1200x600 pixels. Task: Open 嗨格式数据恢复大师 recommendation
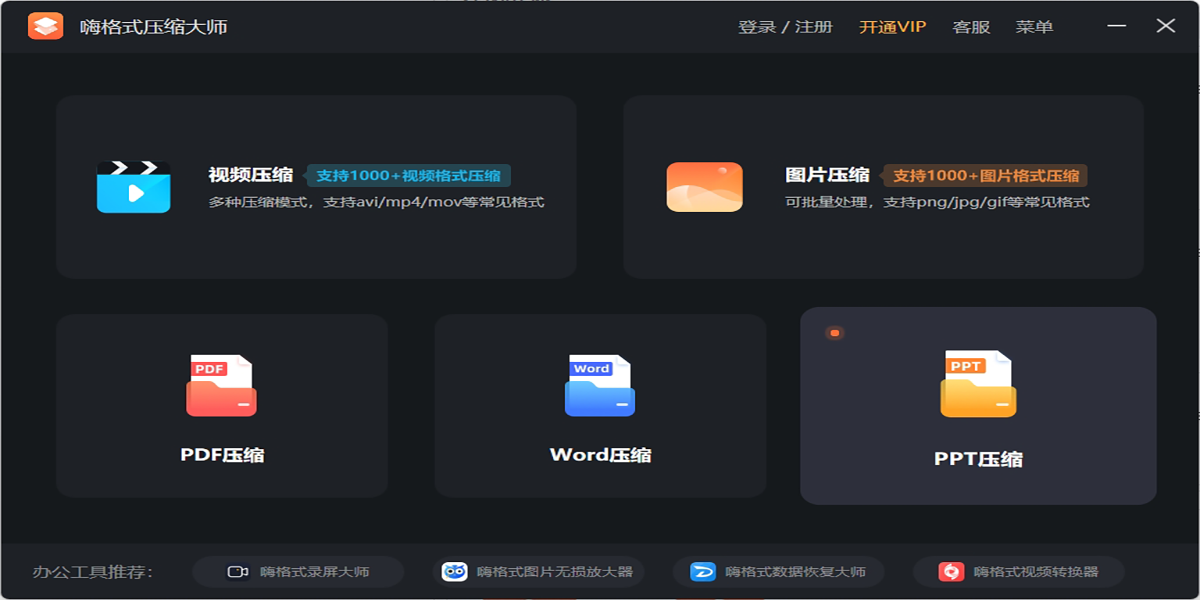(x=795, y=572)
